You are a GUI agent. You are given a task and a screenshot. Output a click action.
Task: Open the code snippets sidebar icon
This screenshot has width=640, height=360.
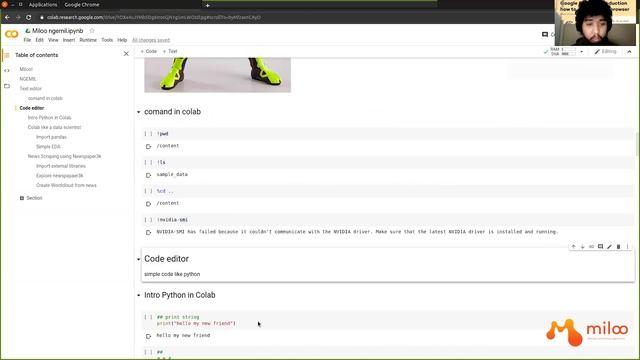coord(7,71)
